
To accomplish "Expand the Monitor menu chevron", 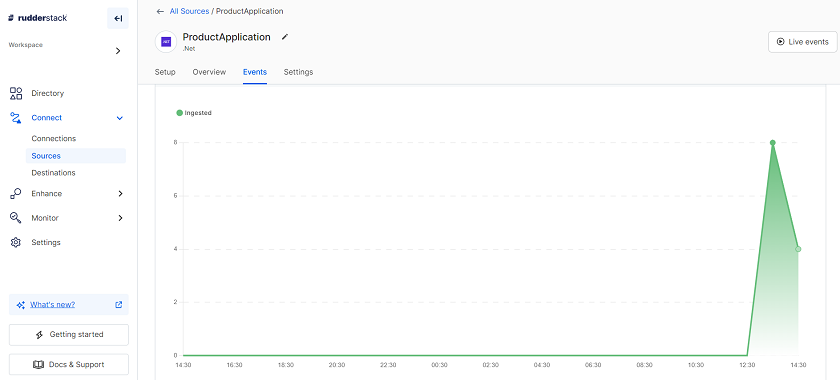I will coord(121,218).
